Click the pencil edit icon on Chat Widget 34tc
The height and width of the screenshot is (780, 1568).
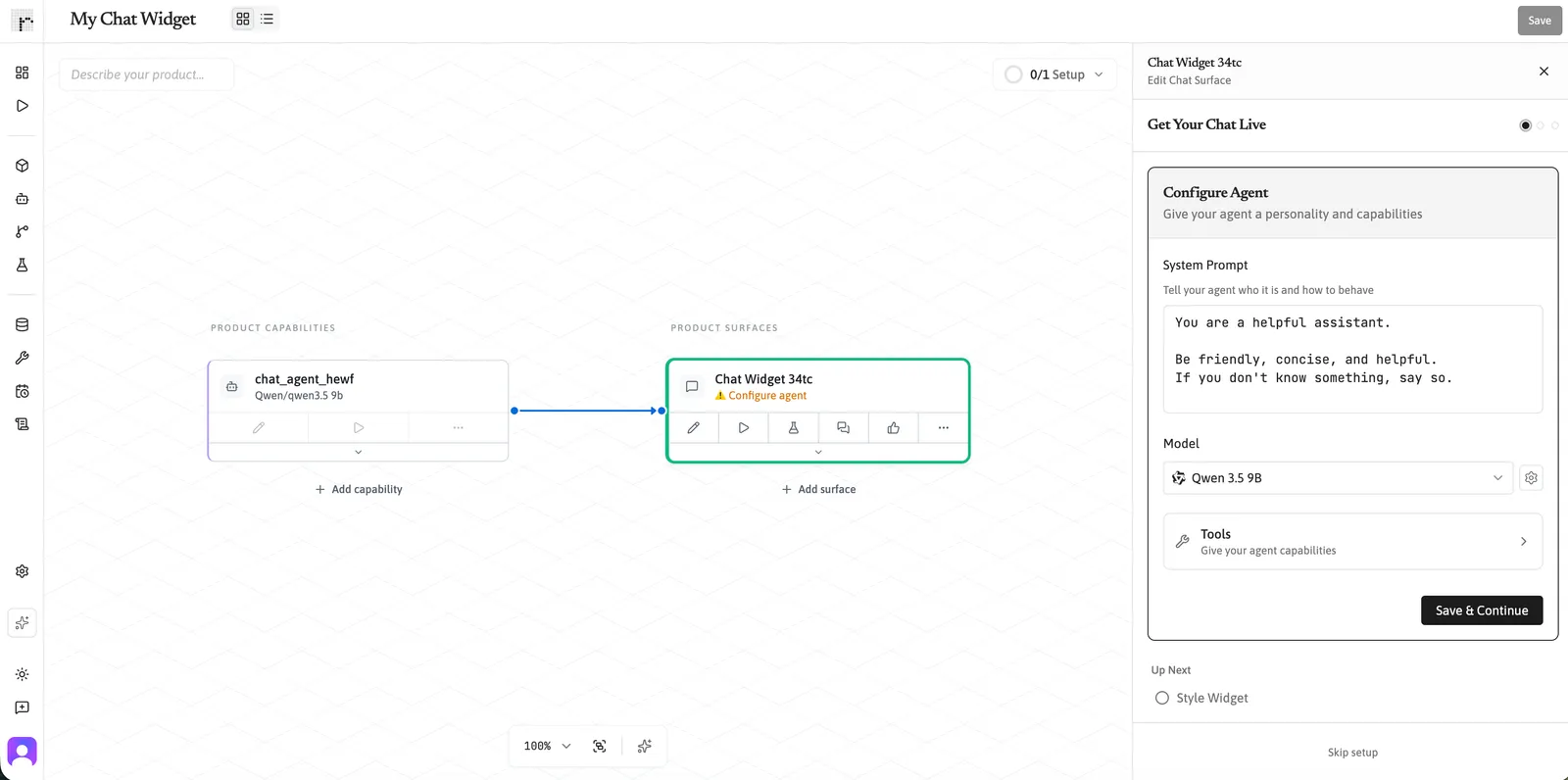click(x=693, y=428)
